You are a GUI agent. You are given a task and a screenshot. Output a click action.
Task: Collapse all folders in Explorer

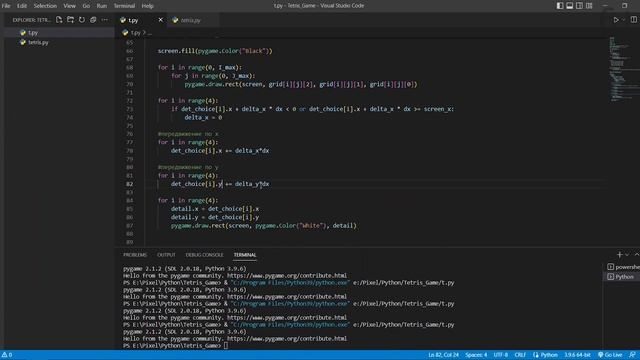93,20
